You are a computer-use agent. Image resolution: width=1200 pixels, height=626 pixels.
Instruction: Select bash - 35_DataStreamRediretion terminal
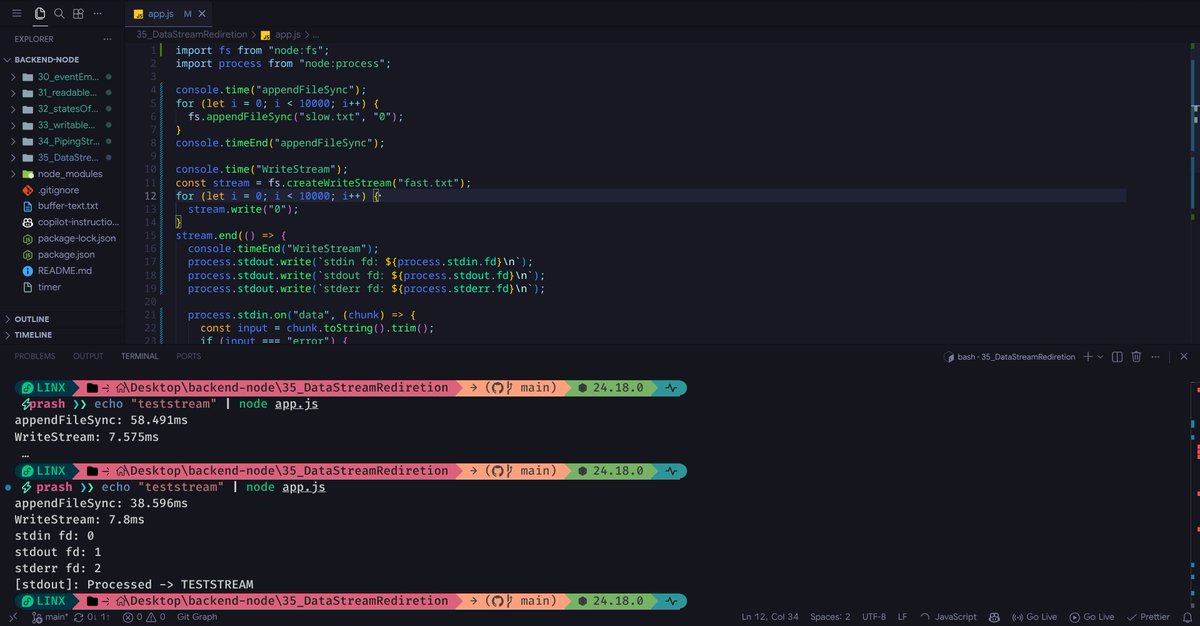1010,357
